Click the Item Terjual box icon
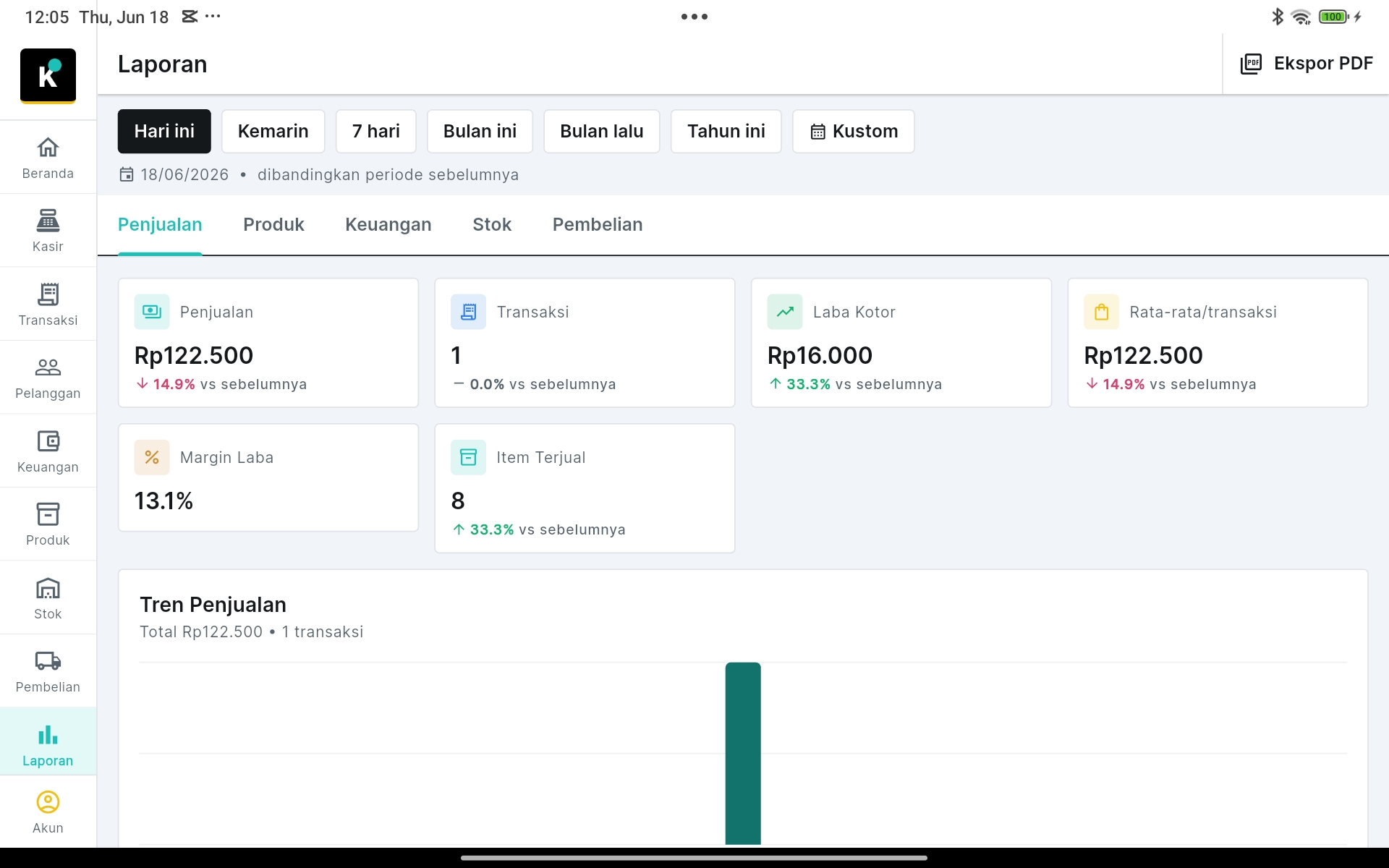This screenshot has width=1389, height=868. pos(468,457)
